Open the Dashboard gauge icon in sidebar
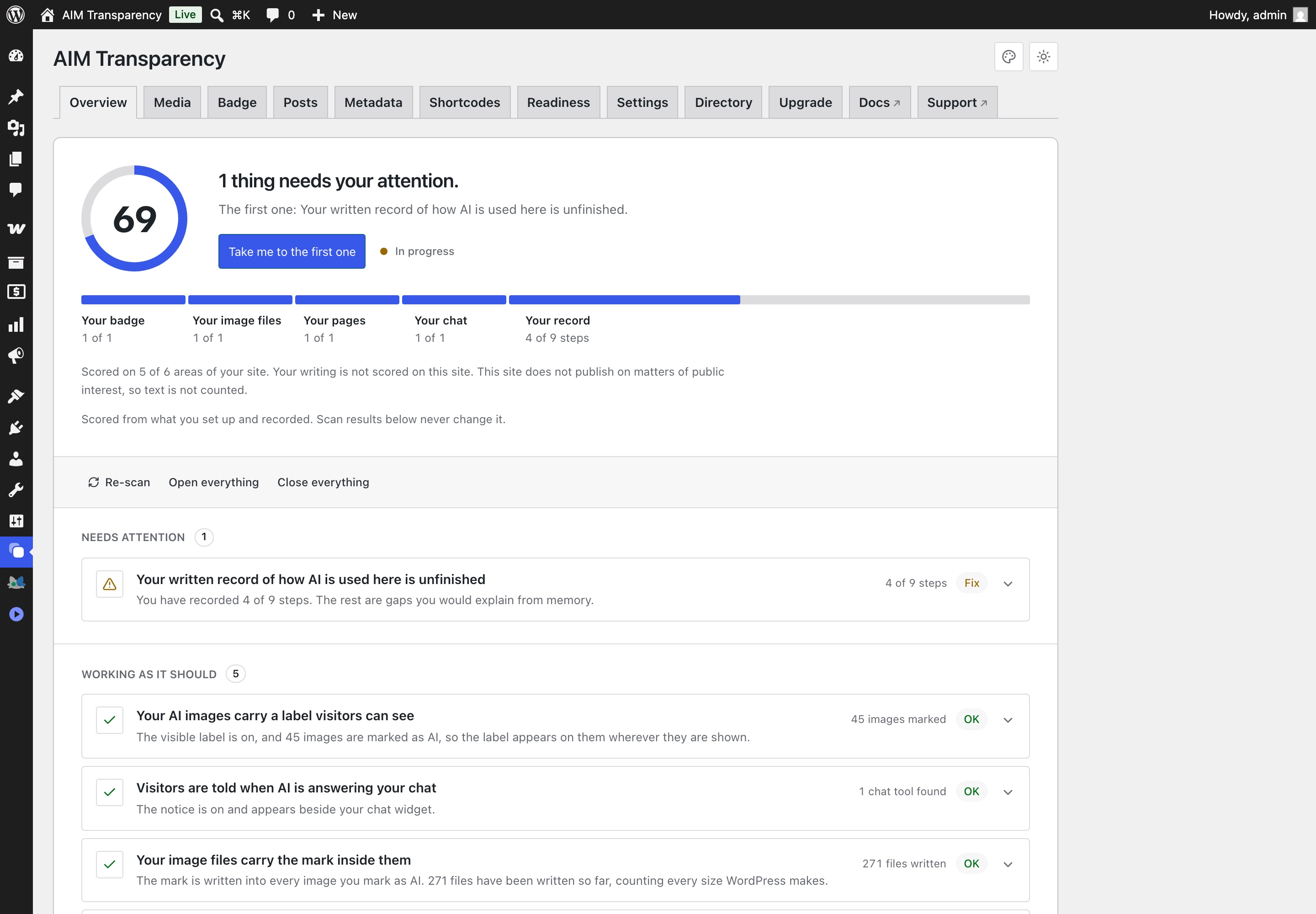Viewport: 1316px width, 914px height. click(x=16, y=56)
